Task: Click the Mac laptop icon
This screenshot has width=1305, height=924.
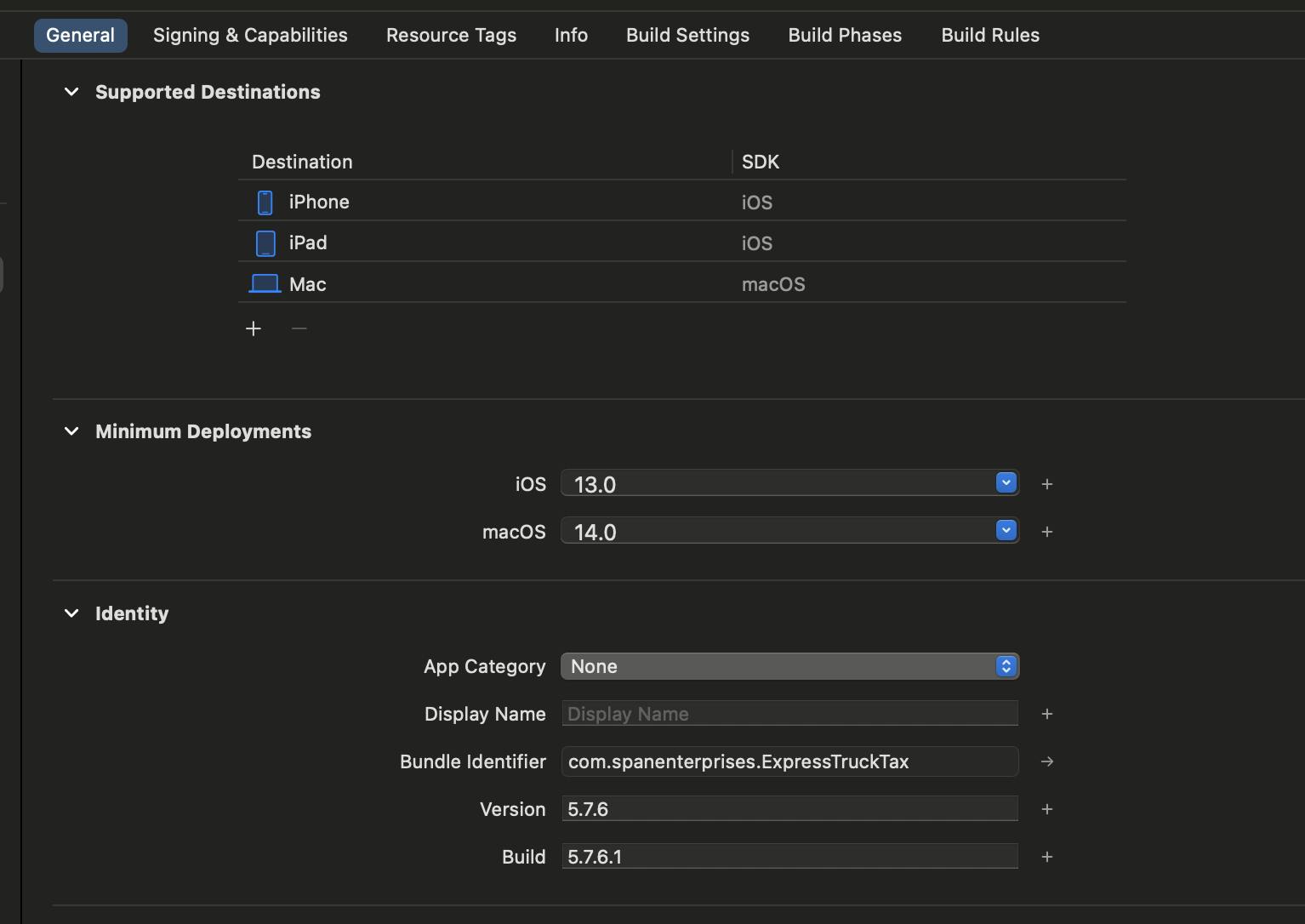Action: (x=265, y=283)
